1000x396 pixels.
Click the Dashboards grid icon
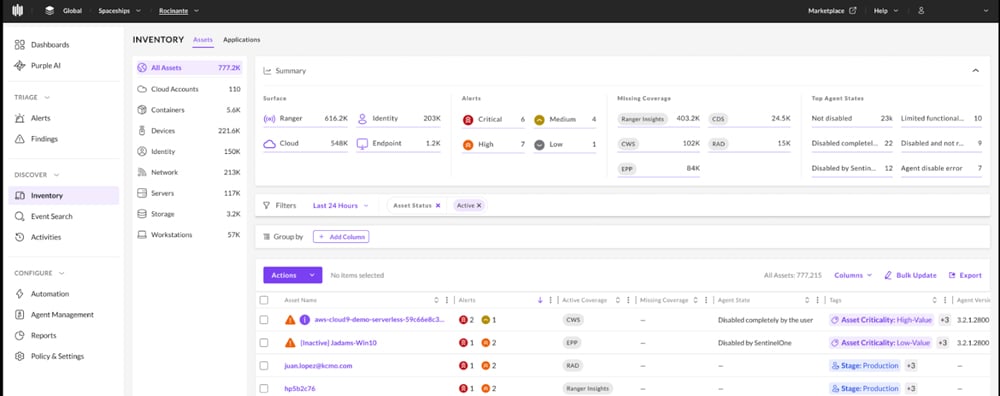click(x=20, y=45)
